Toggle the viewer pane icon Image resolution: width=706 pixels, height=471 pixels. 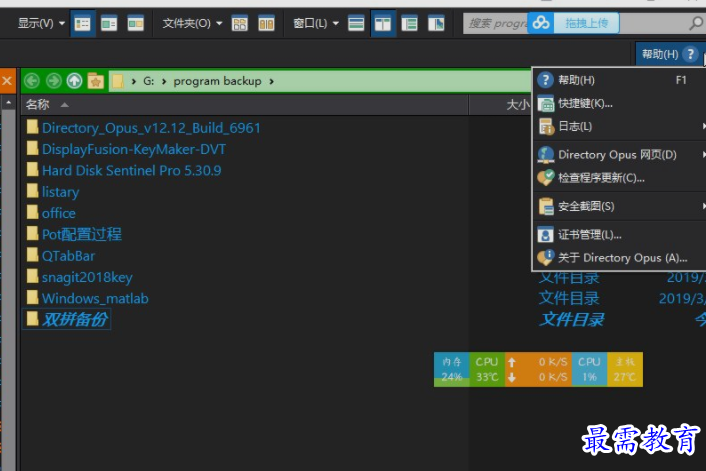436,23
